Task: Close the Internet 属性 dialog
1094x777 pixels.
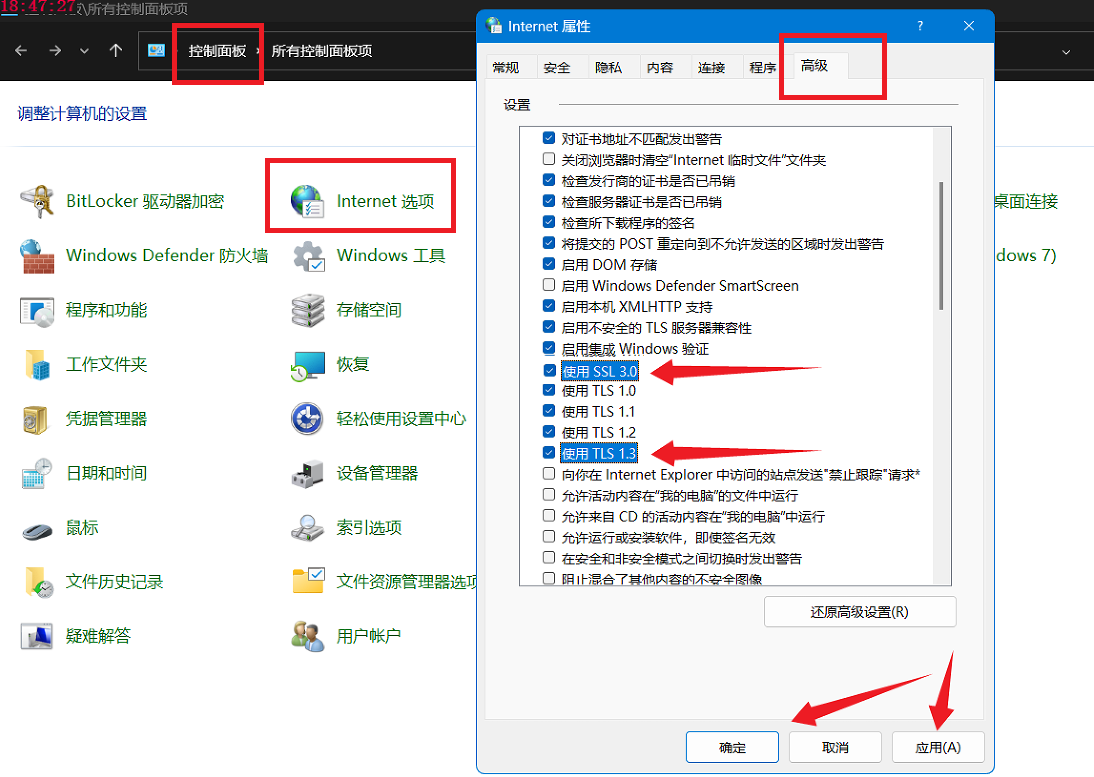Action: pyautogui.click(x=968, y=26)
